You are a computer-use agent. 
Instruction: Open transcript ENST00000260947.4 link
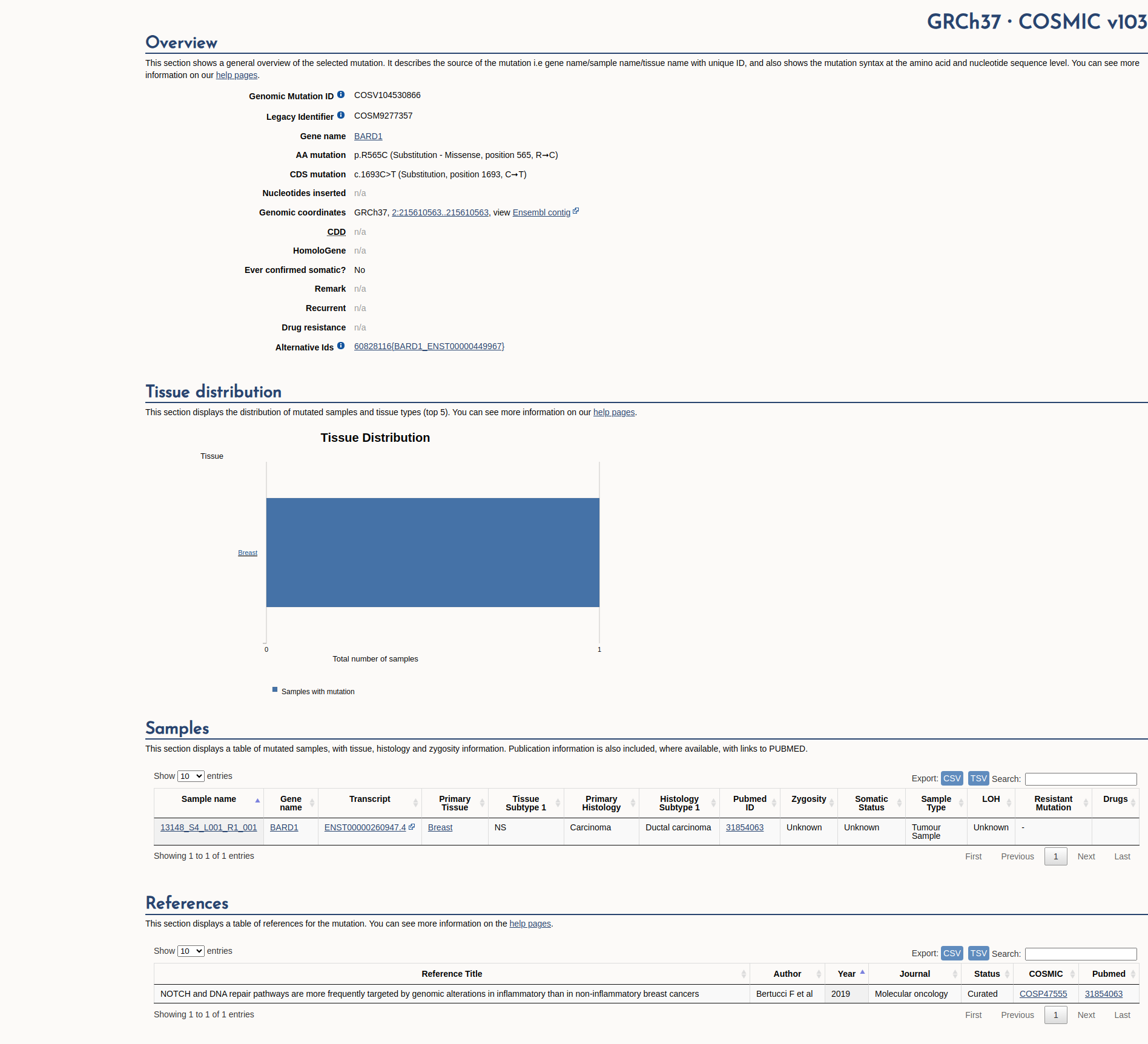[x=365, y=827]
